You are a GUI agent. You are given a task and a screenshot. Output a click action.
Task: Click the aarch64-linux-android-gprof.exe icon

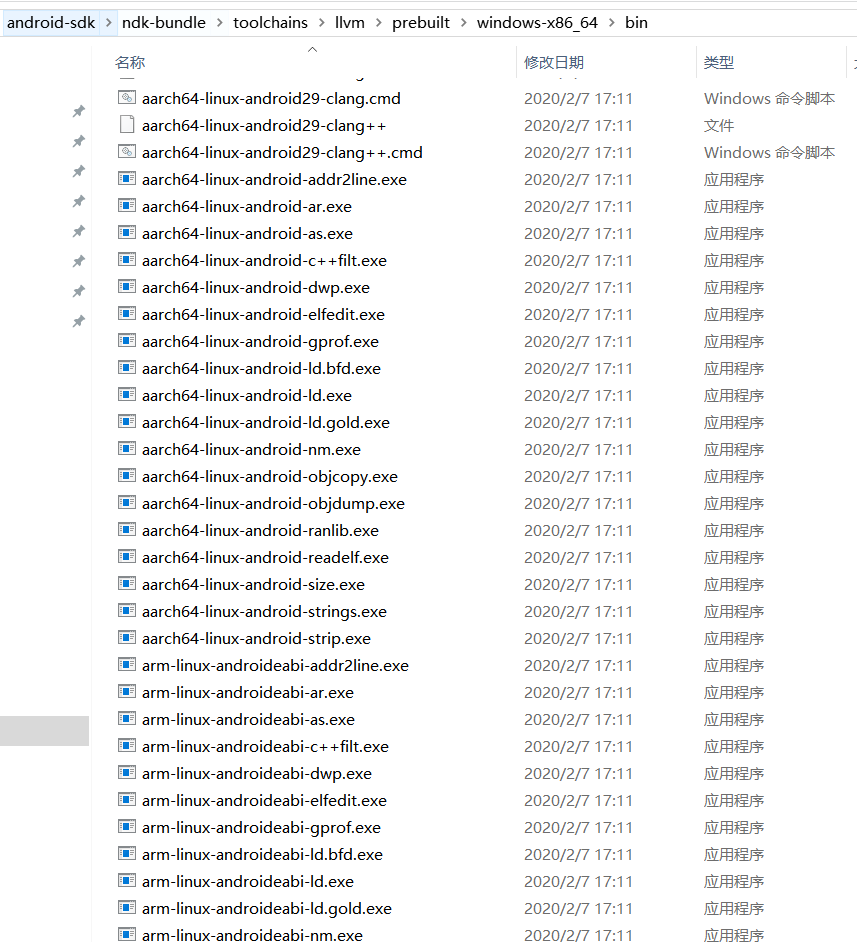point(126,341)
